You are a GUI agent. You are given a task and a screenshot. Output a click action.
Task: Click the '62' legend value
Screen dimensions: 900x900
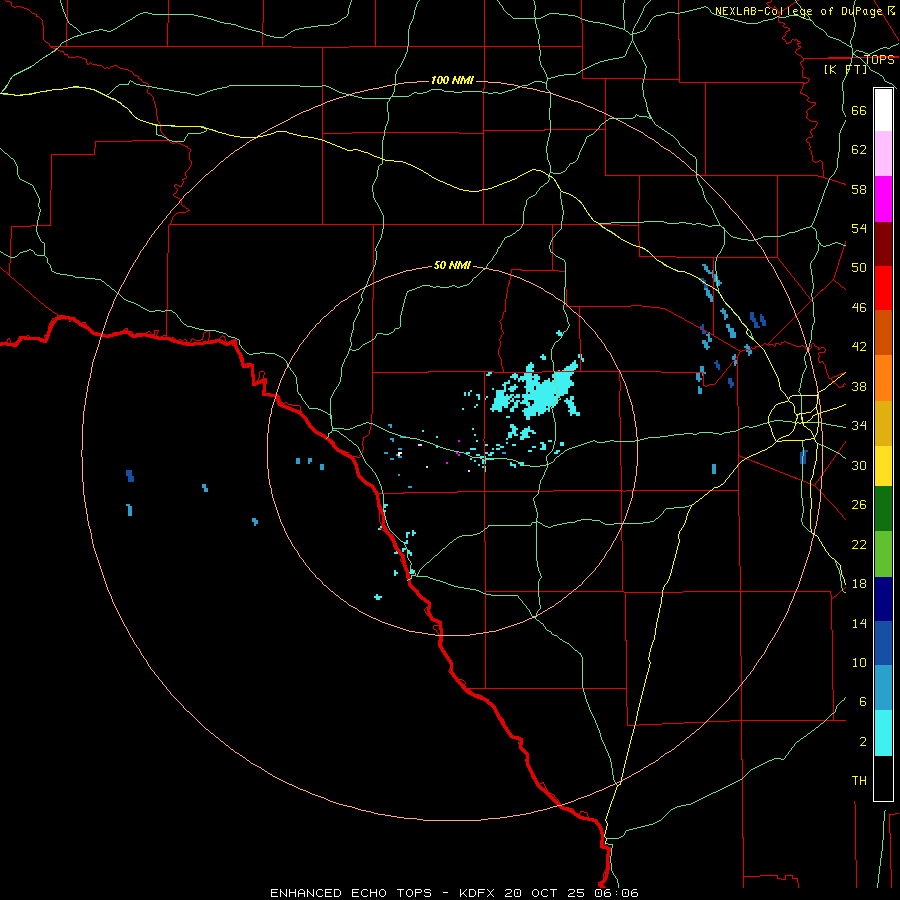coord(859,150)
